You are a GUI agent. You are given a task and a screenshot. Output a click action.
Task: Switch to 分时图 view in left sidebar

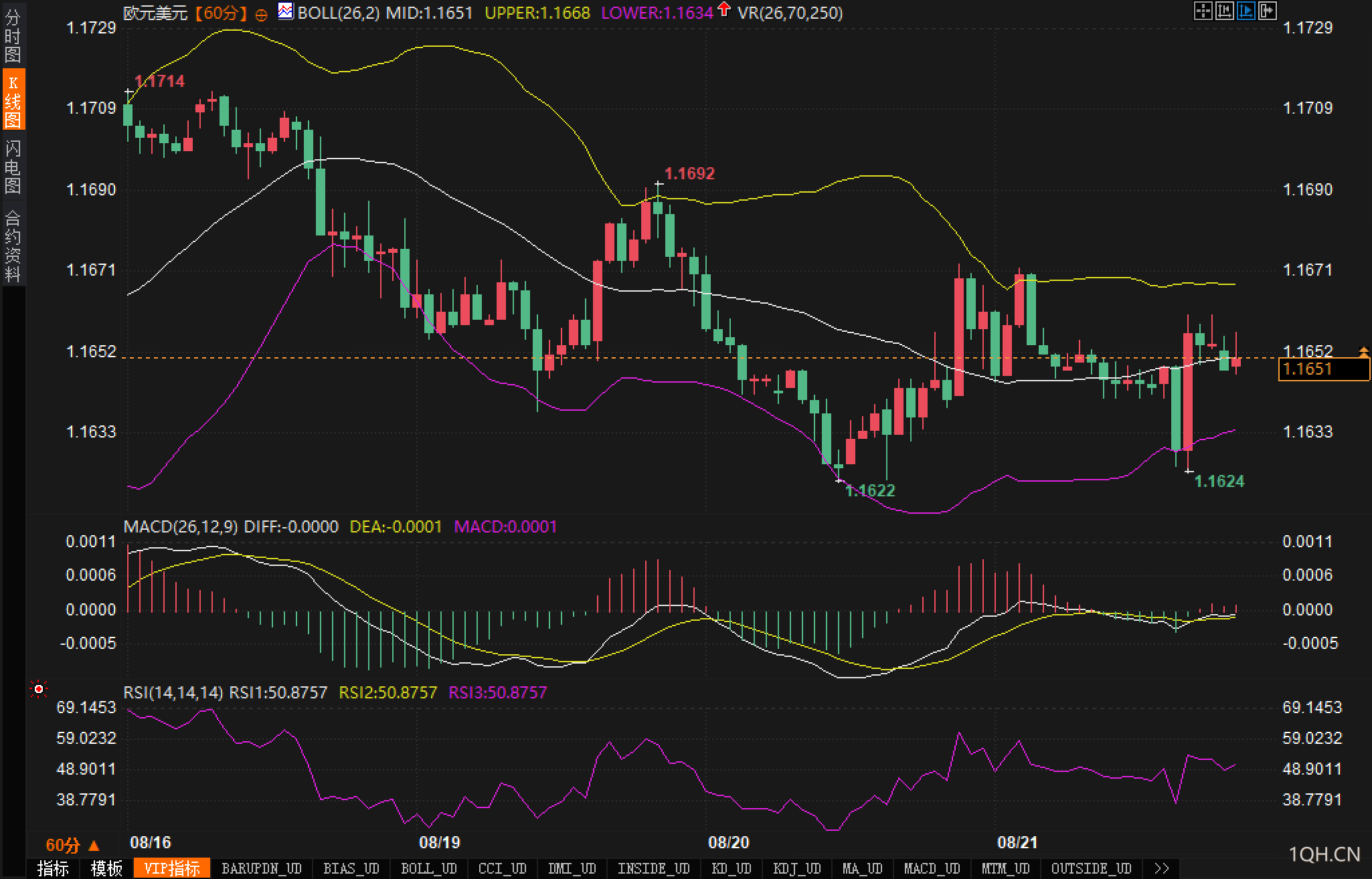(13, 35)
